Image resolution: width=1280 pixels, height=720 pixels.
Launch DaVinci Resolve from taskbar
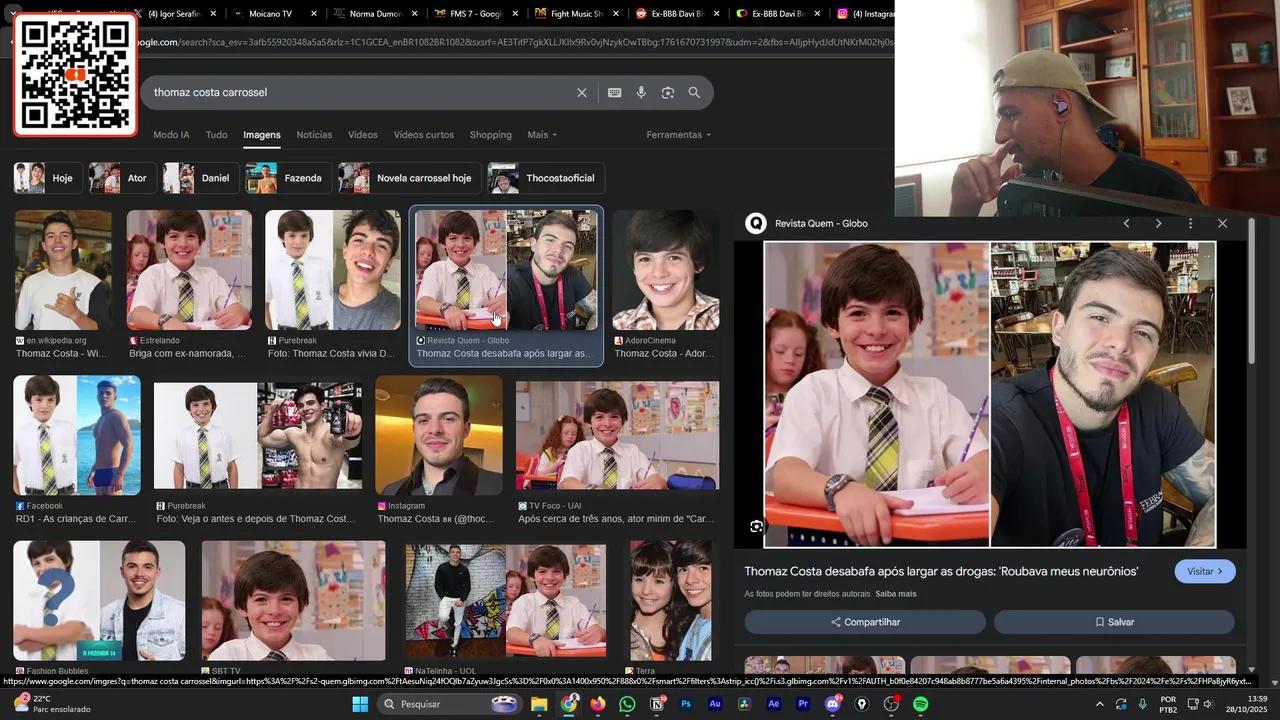pyautogui.click(x=744, y=704)
